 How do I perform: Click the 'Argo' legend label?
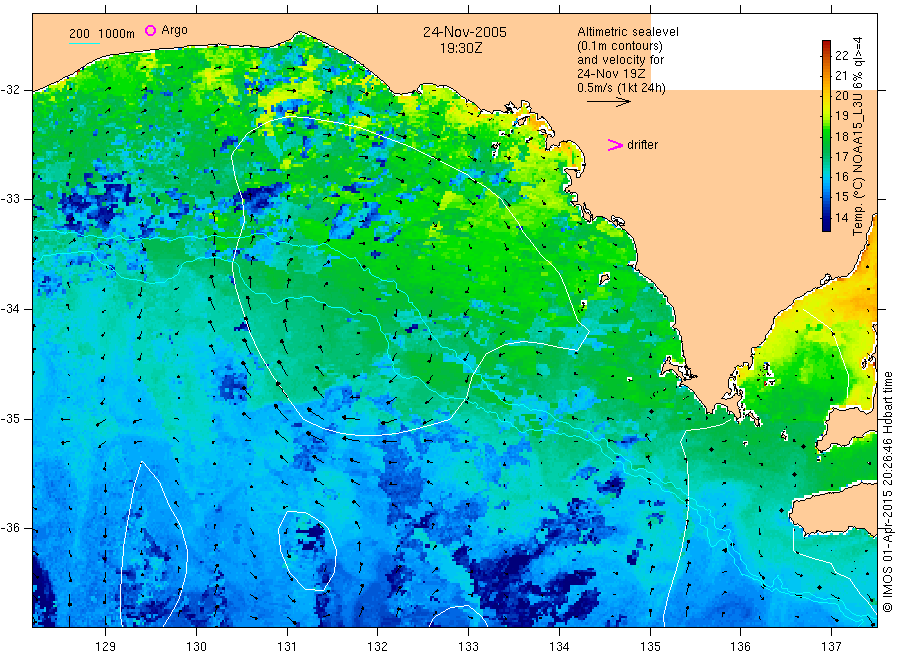[174, 30]
